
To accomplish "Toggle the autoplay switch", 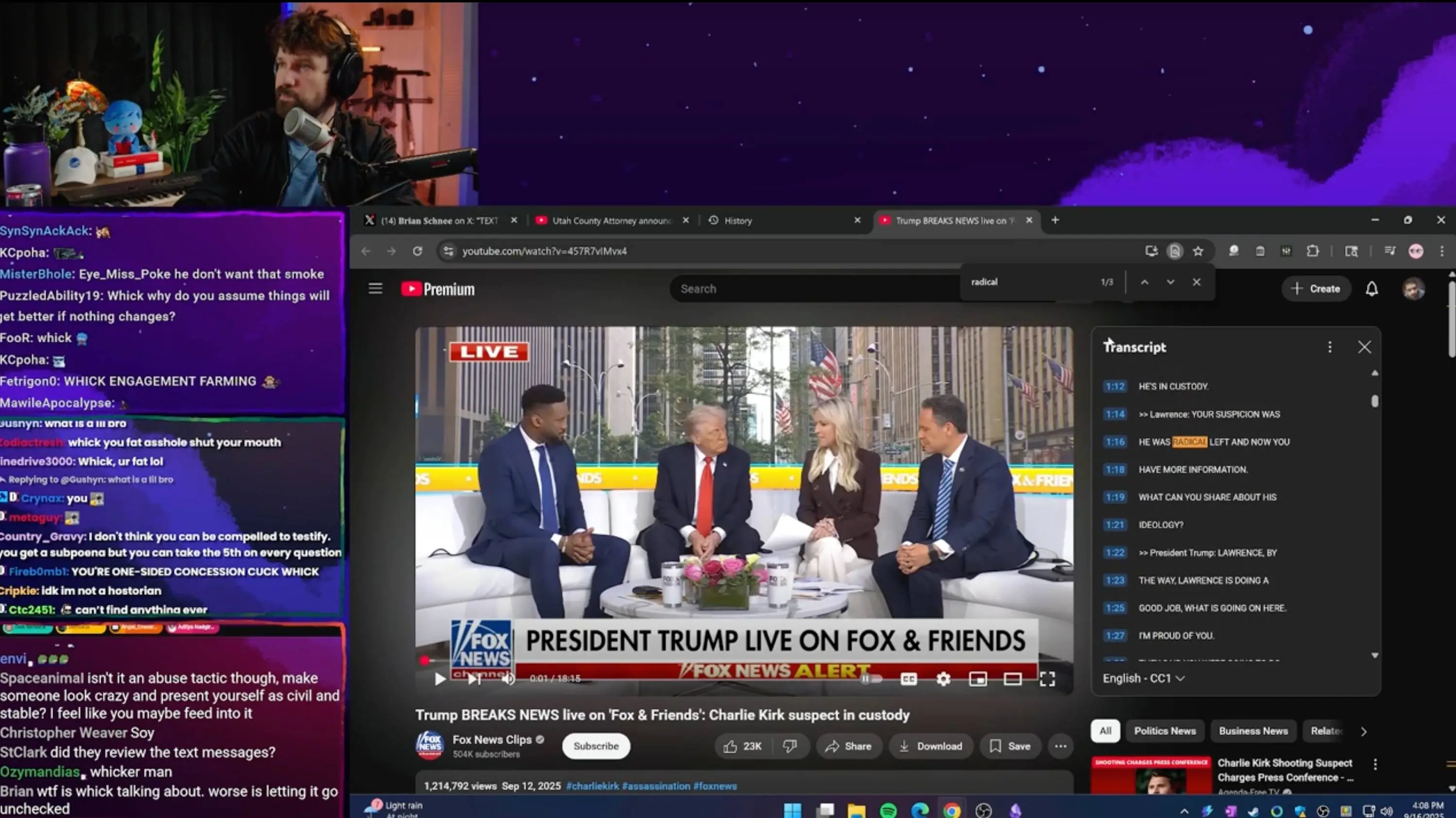I will [x=871, y=679].
